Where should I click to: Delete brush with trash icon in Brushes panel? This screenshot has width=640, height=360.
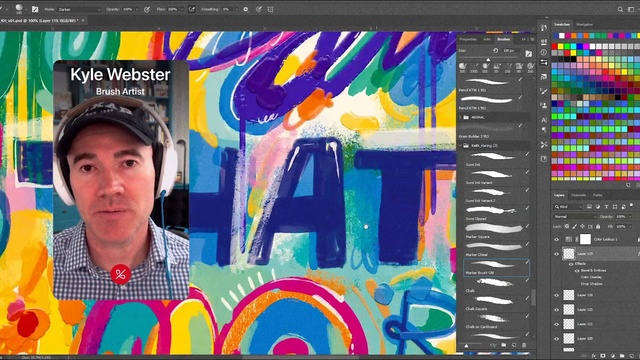click(x=524, y=345)
